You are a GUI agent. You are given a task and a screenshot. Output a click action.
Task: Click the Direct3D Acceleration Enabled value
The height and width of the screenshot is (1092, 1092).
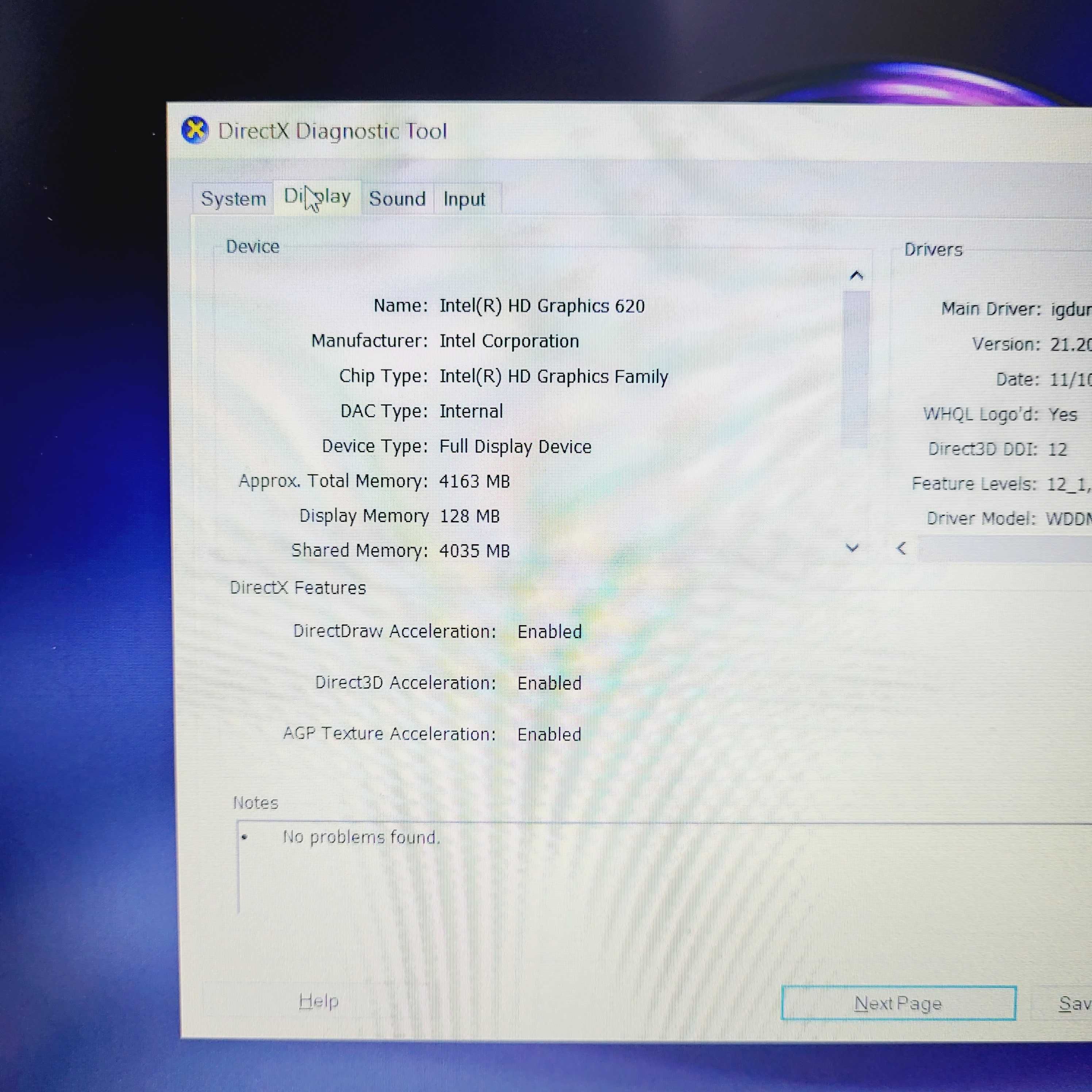pos(549,683)
